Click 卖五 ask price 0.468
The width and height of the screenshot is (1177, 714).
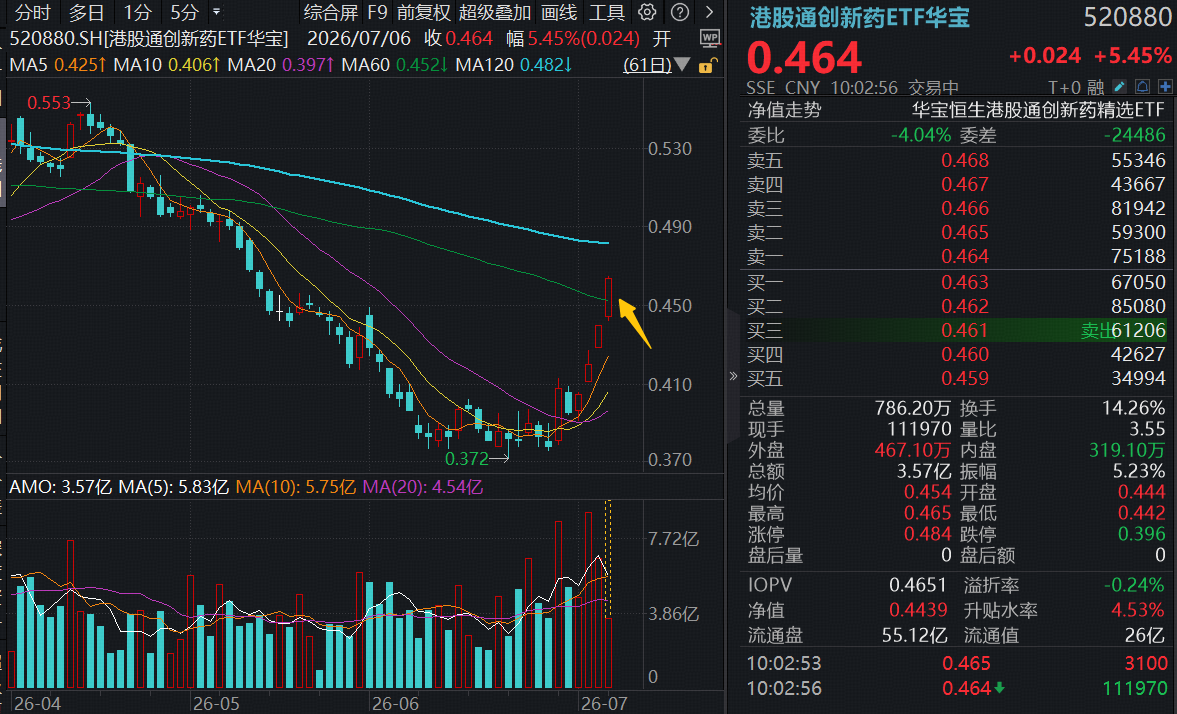pyautogui.click(x=965, y=161)
